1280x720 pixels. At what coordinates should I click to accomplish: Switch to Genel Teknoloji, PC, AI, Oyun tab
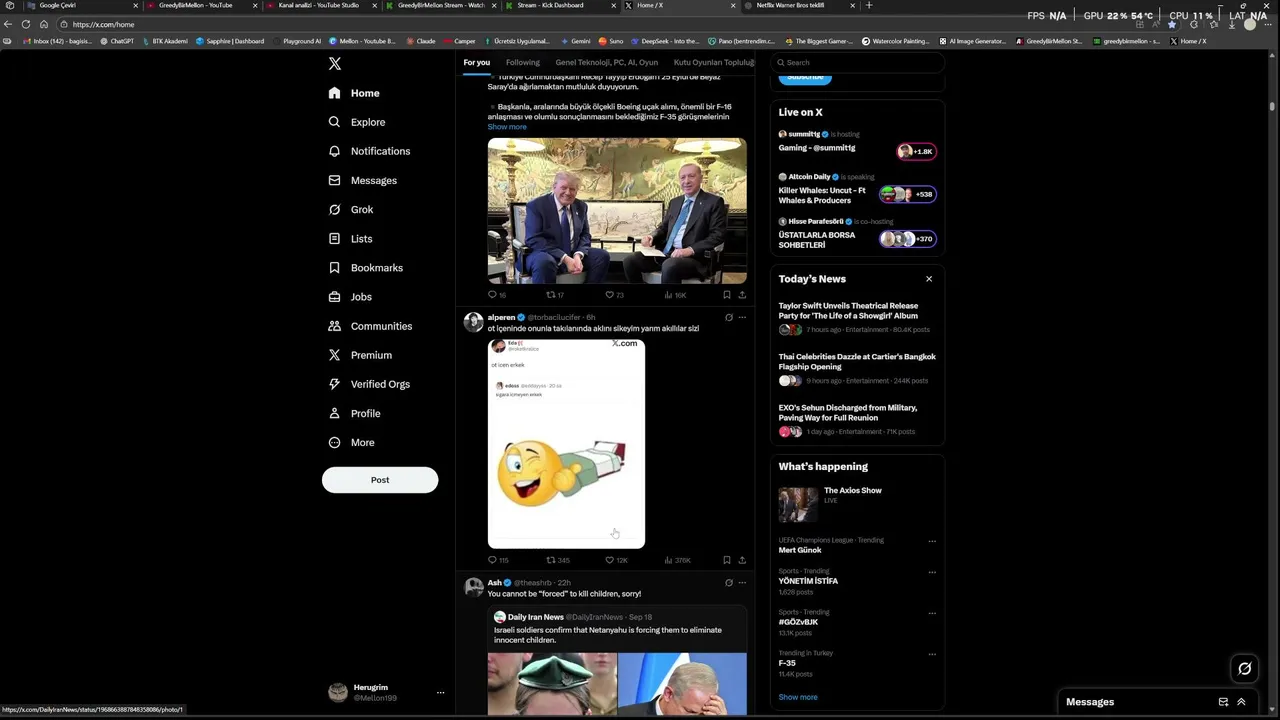click(x=607, y=62)
